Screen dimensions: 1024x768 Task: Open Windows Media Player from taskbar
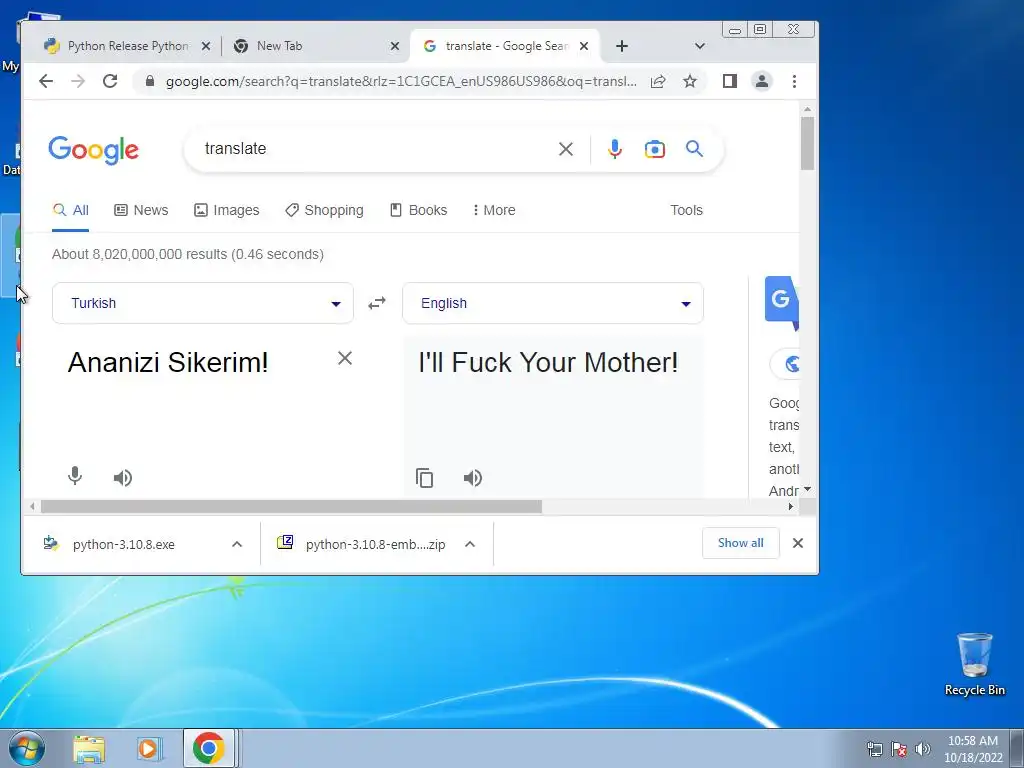pyautogui.click(x=149, y=748)
